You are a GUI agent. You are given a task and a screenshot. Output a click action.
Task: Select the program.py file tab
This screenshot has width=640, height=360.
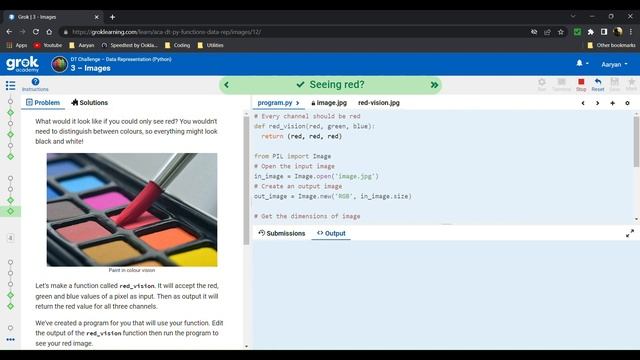point(275,103)
